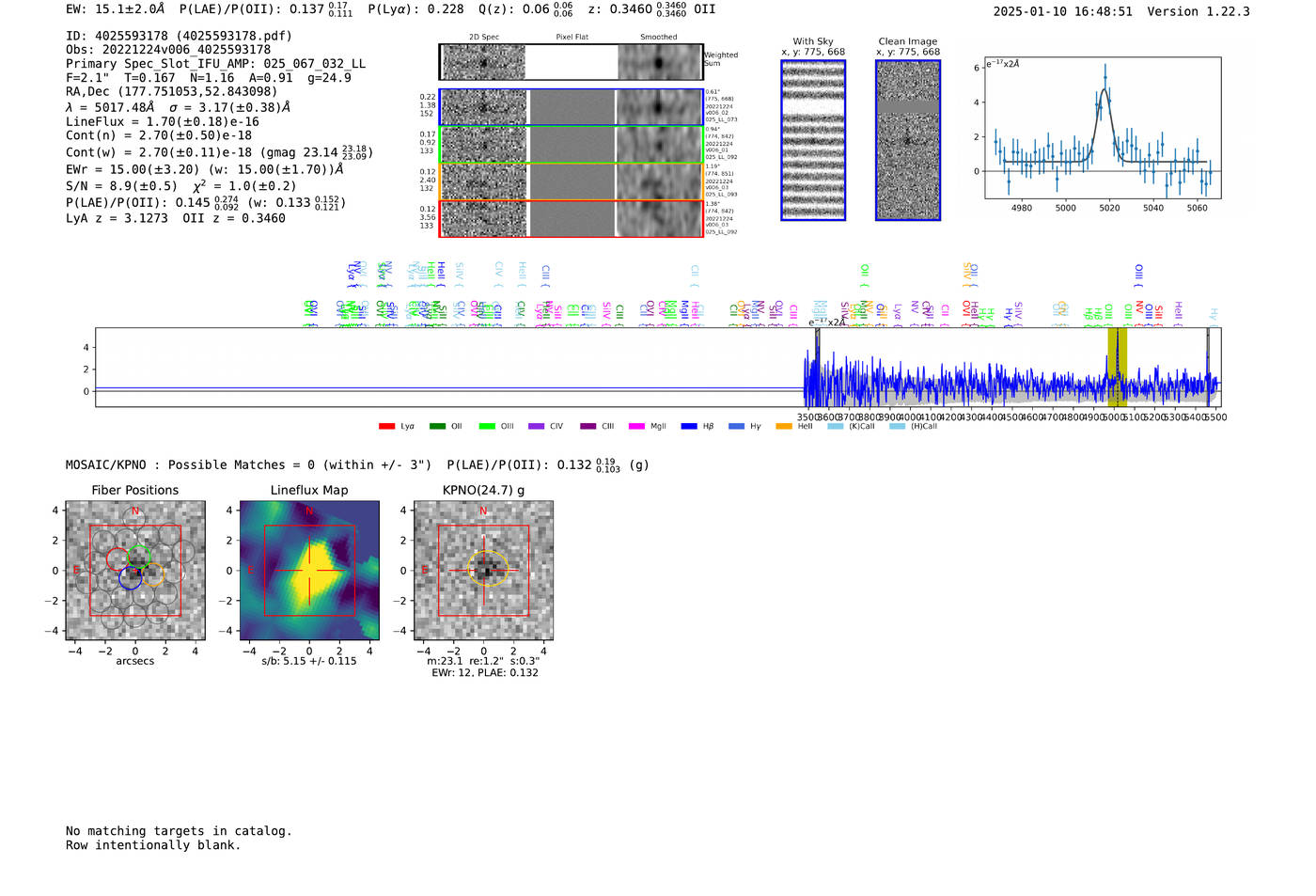
Task: Click the 'LineFlux = 1.70(±0.18)e-16' line
Action: (162, 121)
